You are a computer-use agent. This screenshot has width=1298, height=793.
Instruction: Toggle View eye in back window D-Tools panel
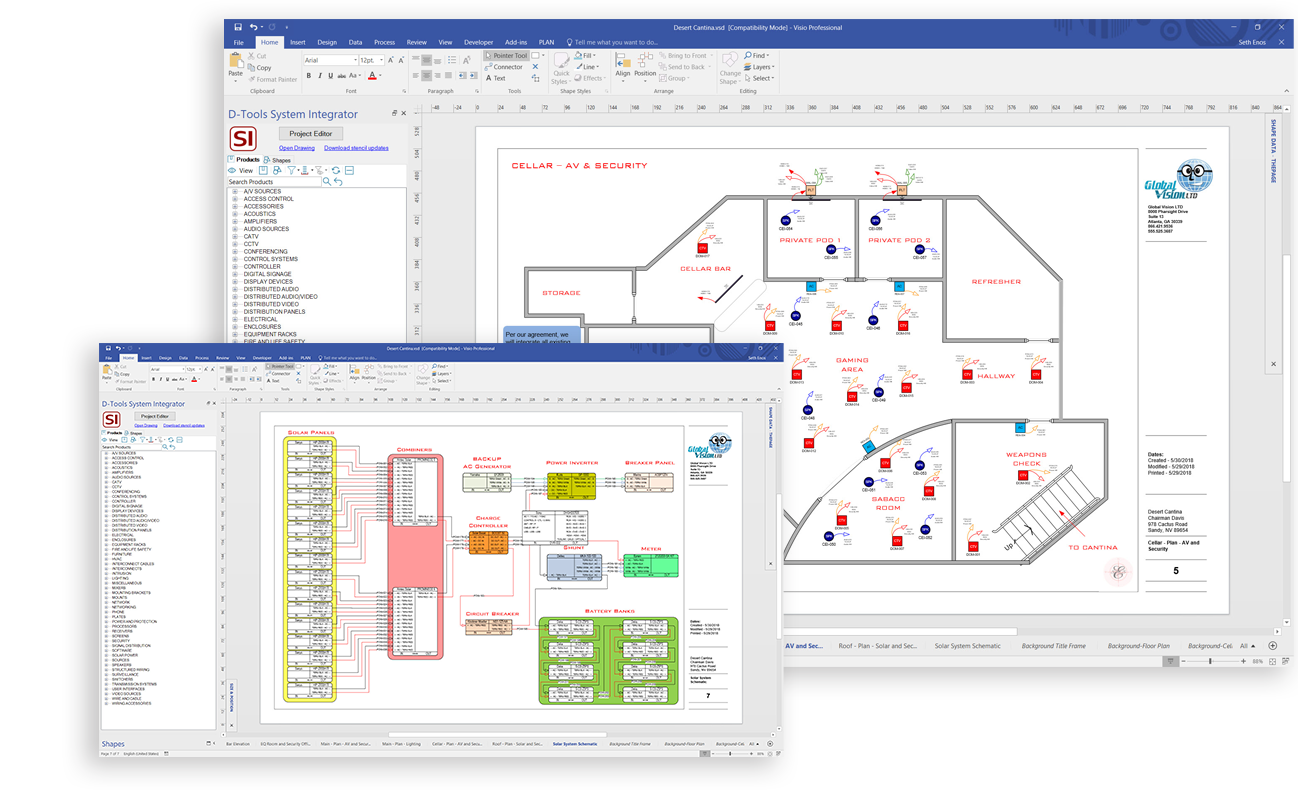coord(232,170)
